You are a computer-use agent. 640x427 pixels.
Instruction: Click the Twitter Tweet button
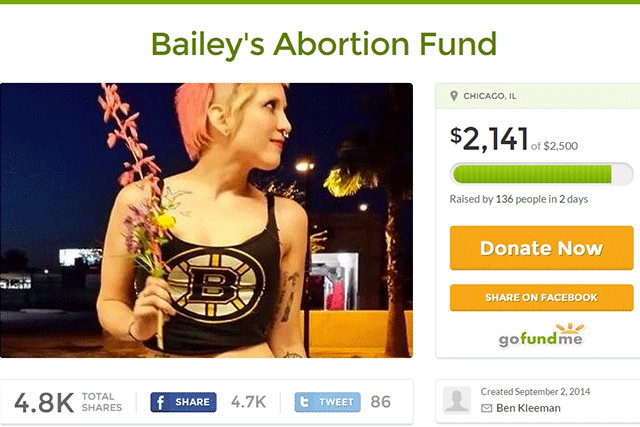pos(327,402)
